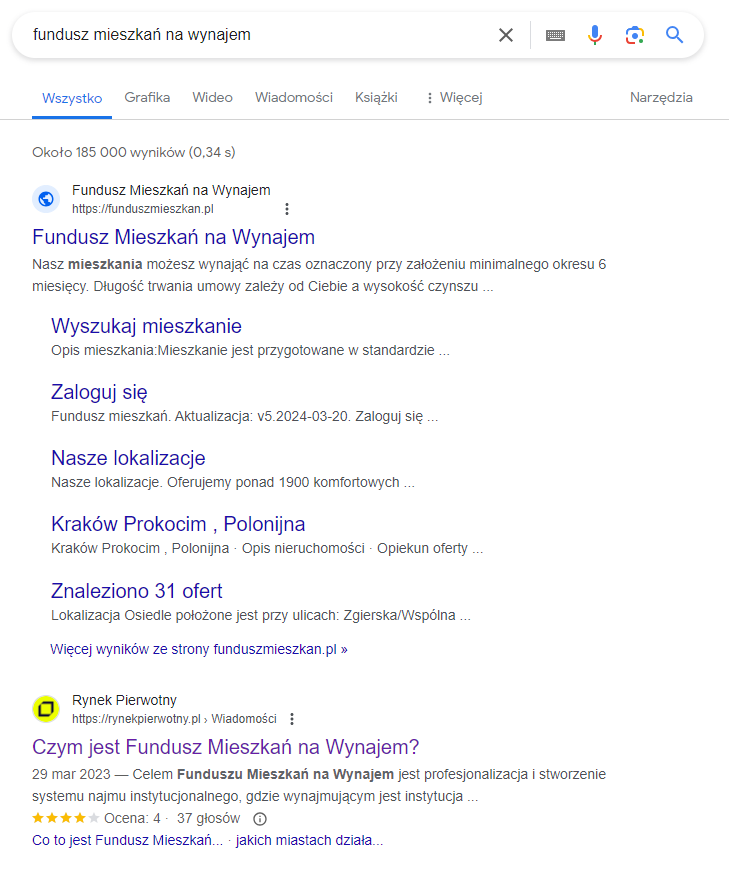Open Czym jest Fundusz Mieszkań na Wynajem?
Viewport: 729px width, 870px height.
point(225,747)
